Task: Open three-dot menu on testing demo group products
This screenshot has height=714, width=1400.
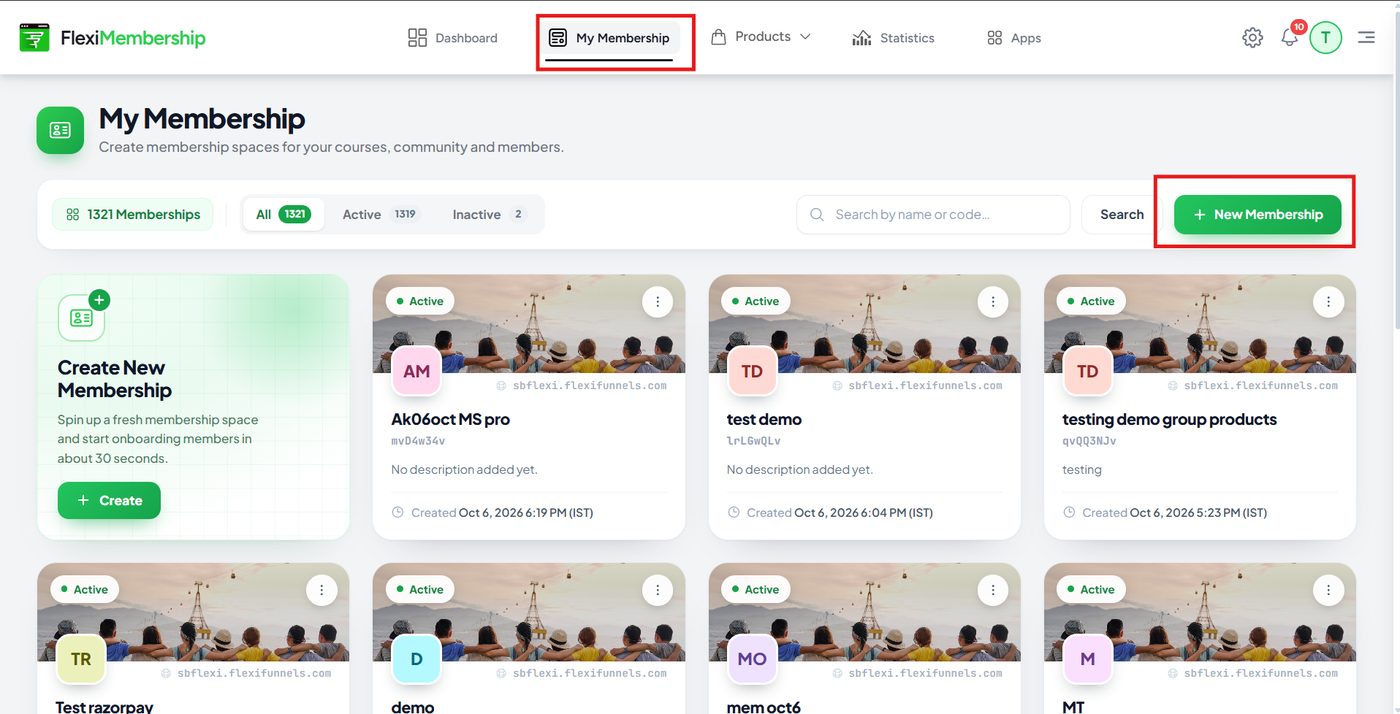Action: click(1328, 301)
